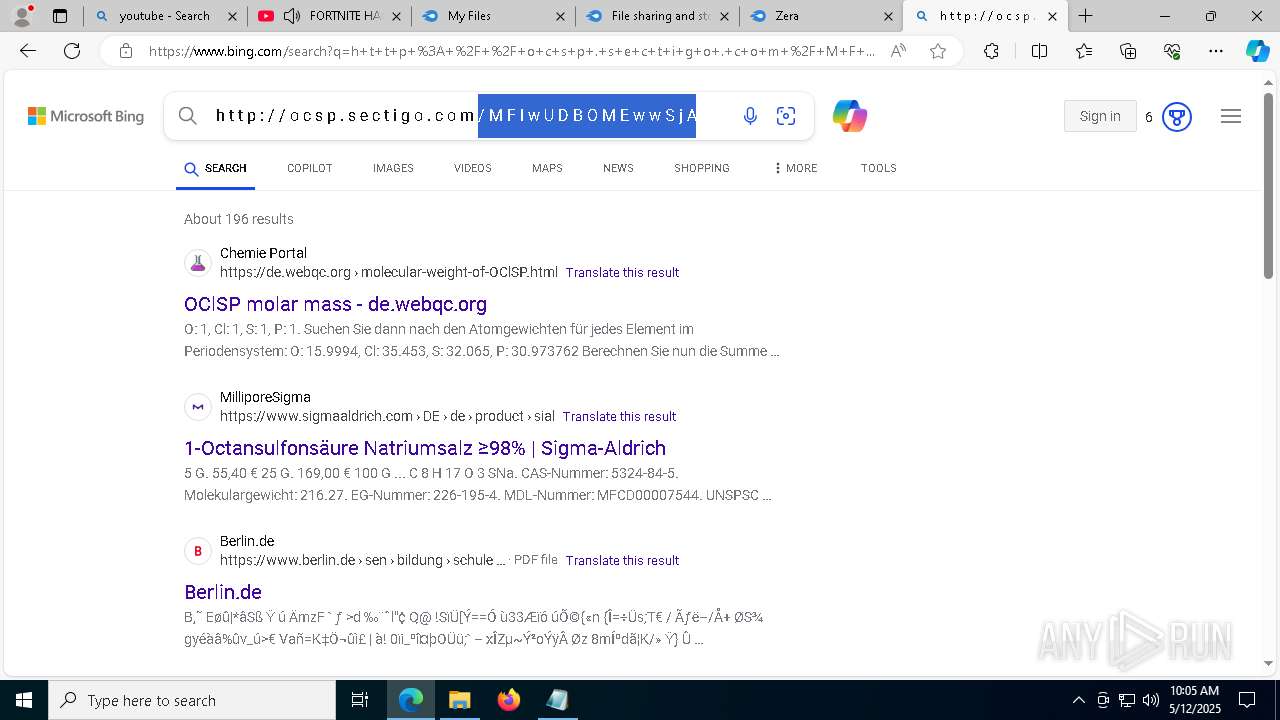Switch to the Zera tab

[x=820, y=16]
